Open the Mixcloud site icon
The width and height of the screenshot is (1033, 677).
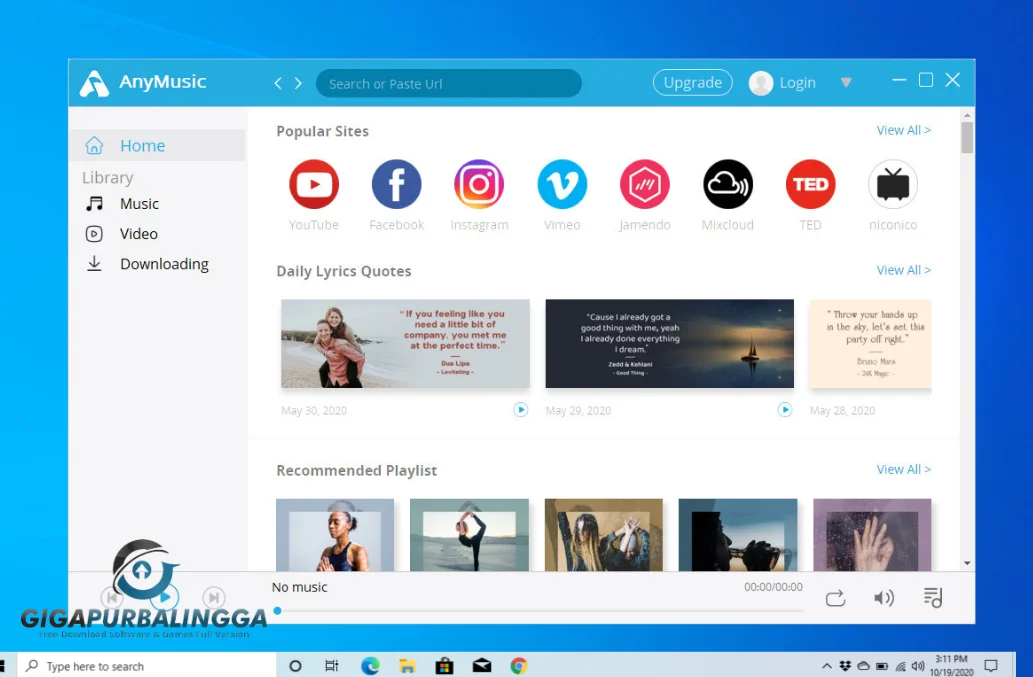tap(727, 184)
